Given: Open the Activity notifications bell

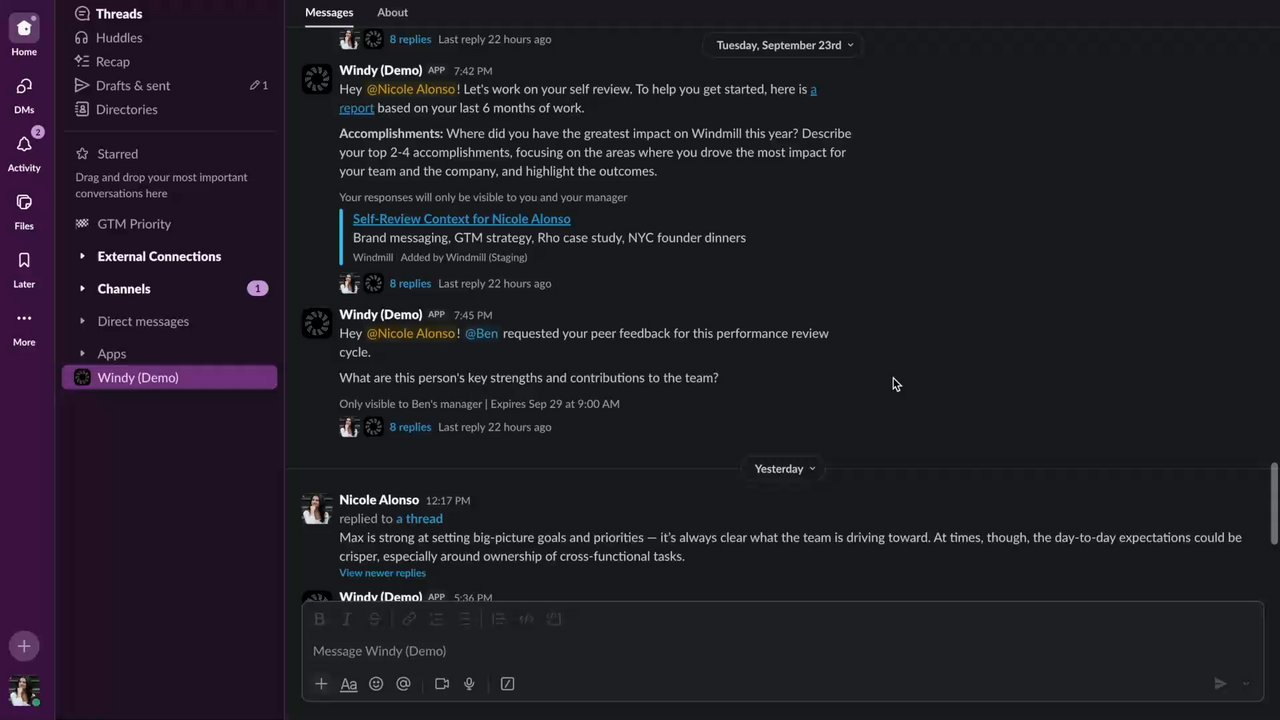Looking at the screenshot, I should coord(24,146).
